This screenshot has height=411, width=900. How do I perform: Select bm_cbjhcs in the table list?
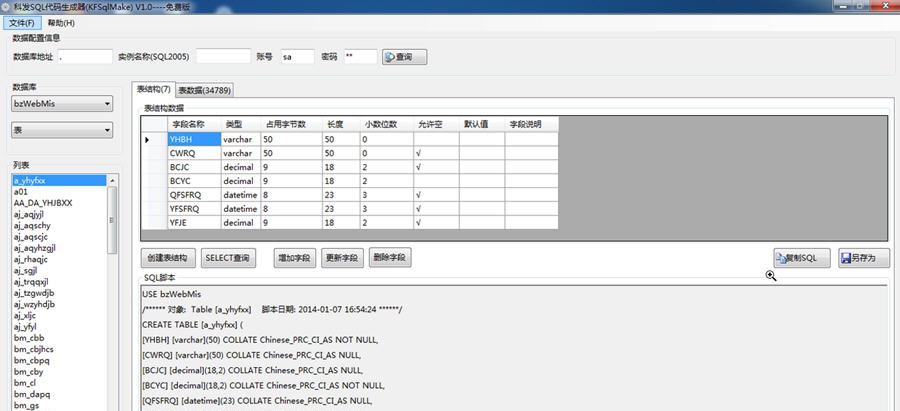pyautogui.click(x=59, y=349)
